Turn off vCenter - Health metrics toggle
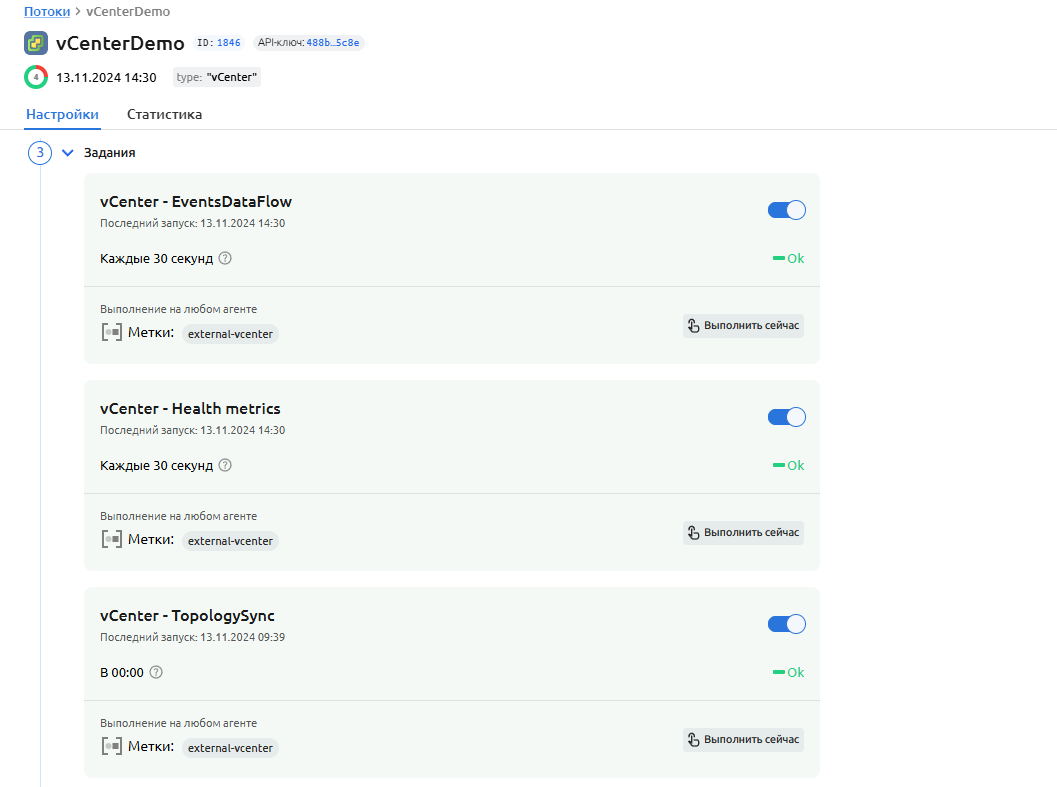1057x787 pixels. [786, 417]
